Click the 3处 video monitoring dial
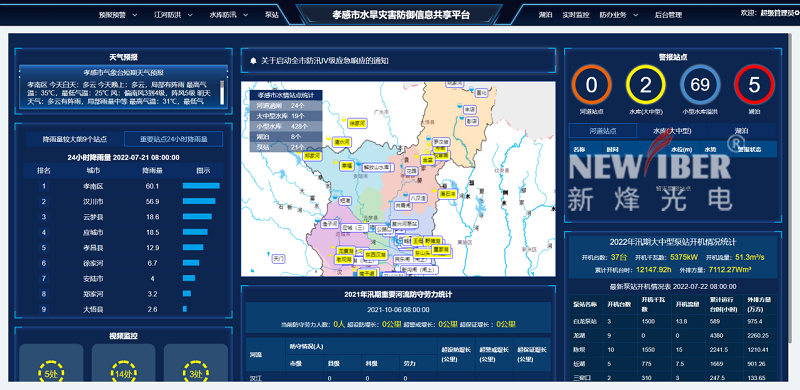Image resolution: width=800 pixels, height=390 pixels. [196, 372]
